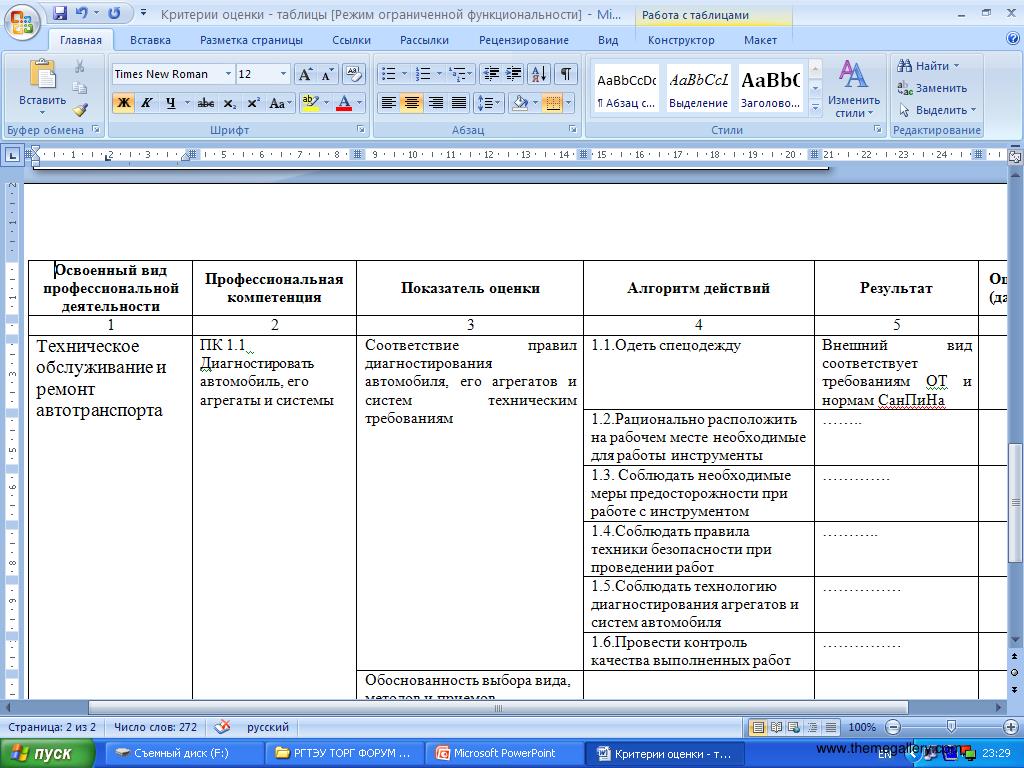Open the font color dropdown arrow
Screen dimensions: 1024x768
[359, 103]
